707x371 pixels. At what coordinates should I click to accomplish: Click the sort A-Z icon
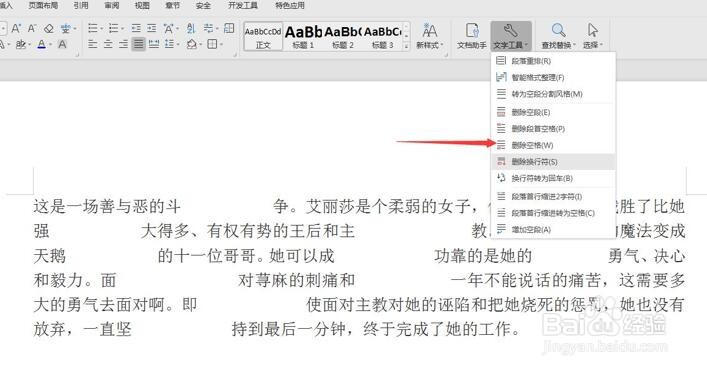[191, 28]
